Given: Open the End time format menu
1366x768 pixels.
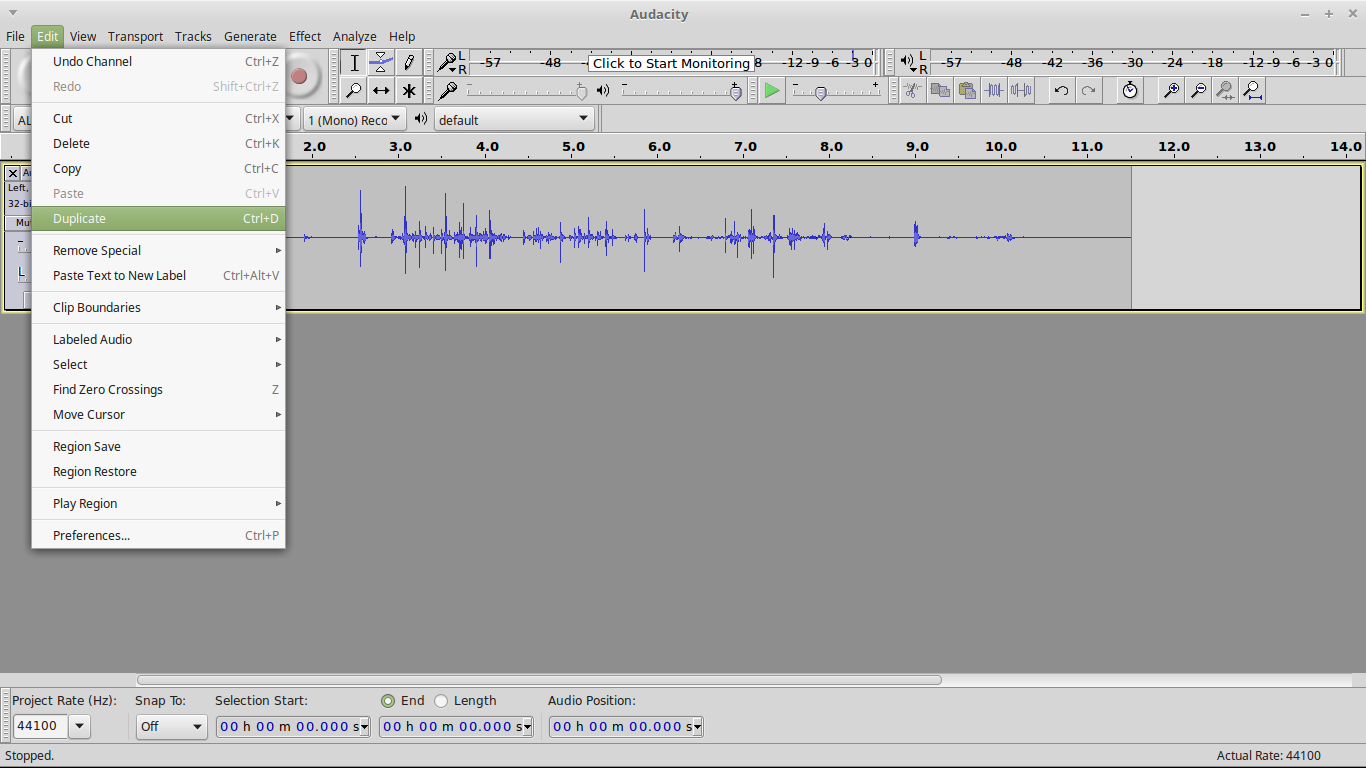Looking at the screenshot, I should (x=527, y=727).
